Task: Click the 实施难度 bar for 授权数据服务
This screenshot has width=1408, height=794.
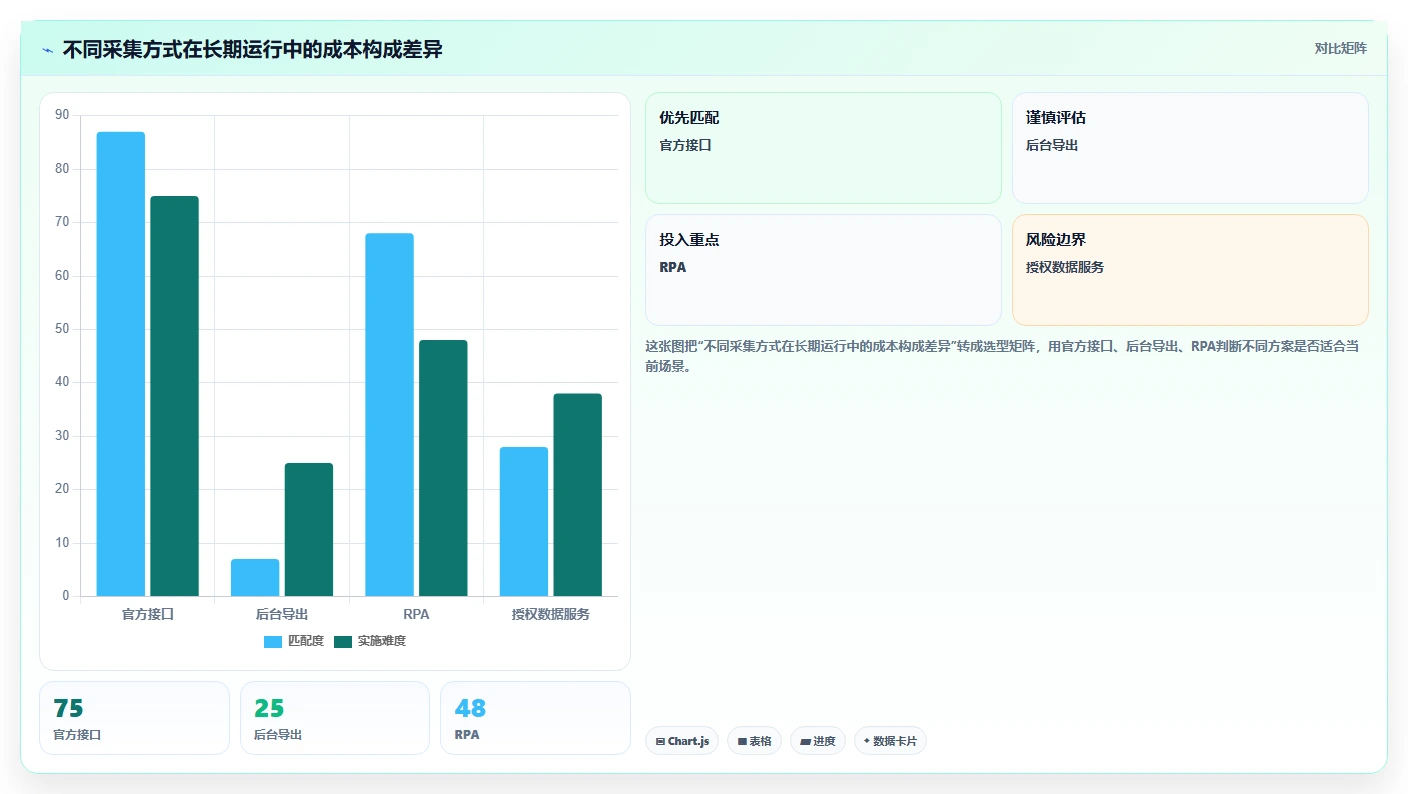Action: (578, 495)
